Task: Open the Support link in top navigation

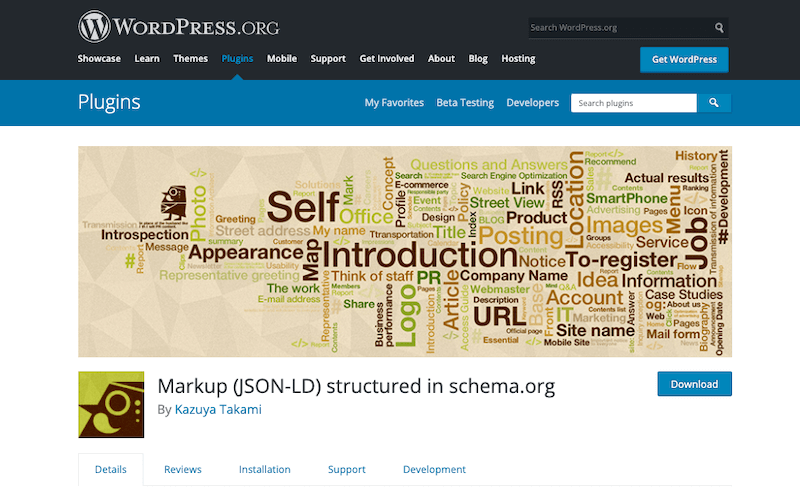Action: (x=328, y=59)
